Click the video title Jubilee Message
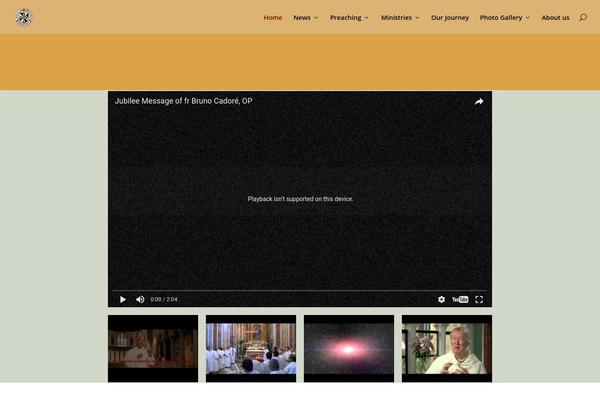The width and height of the screenshot is (600, 400). pyautogui.click(x=183, y=101)
